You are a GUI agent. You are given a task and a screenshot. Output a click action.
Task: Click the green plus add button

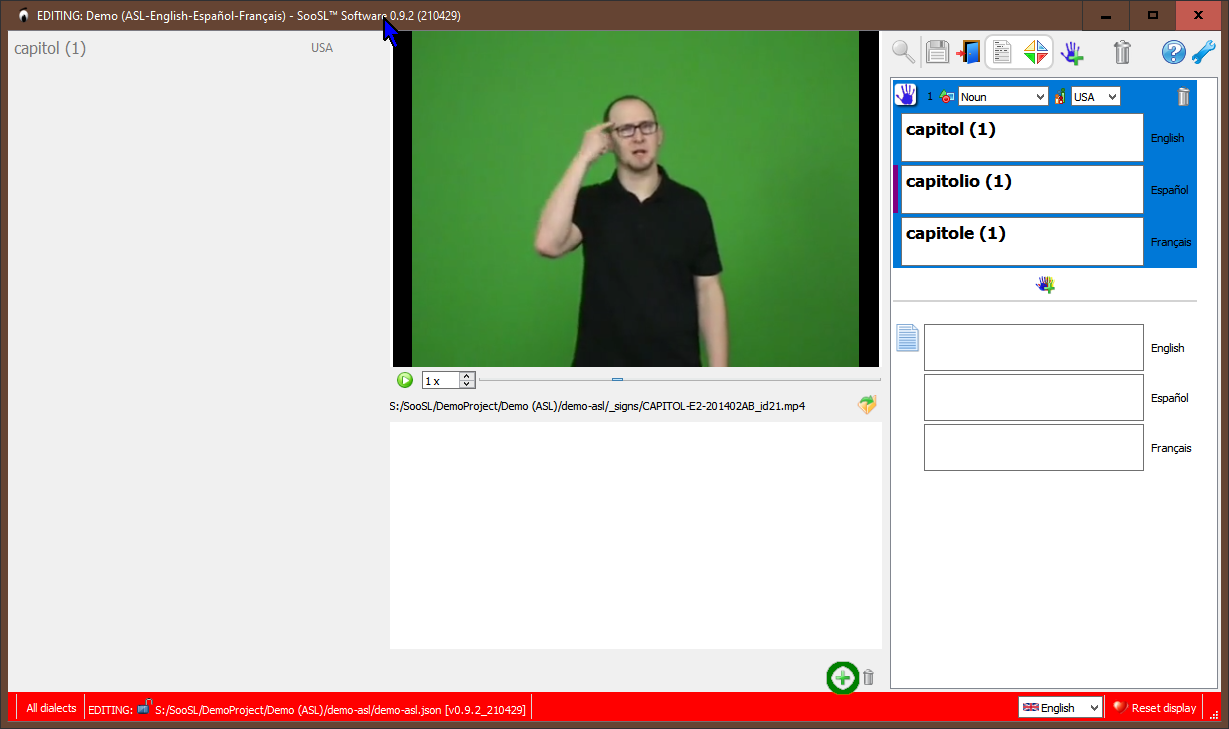pyautogui.click(x=842, y=678)
